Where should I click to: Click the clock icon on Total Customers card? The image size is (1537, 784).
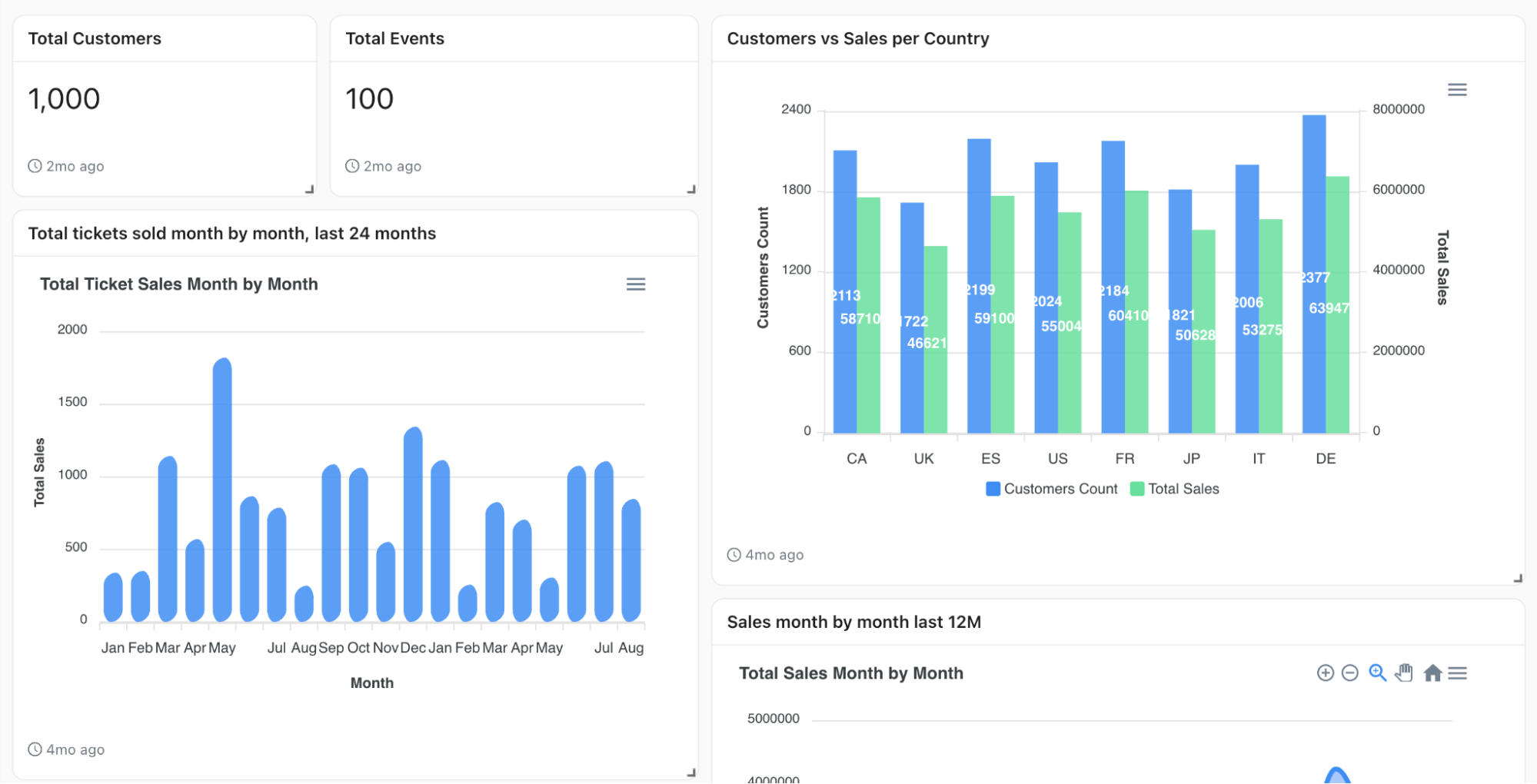(34, 165)
